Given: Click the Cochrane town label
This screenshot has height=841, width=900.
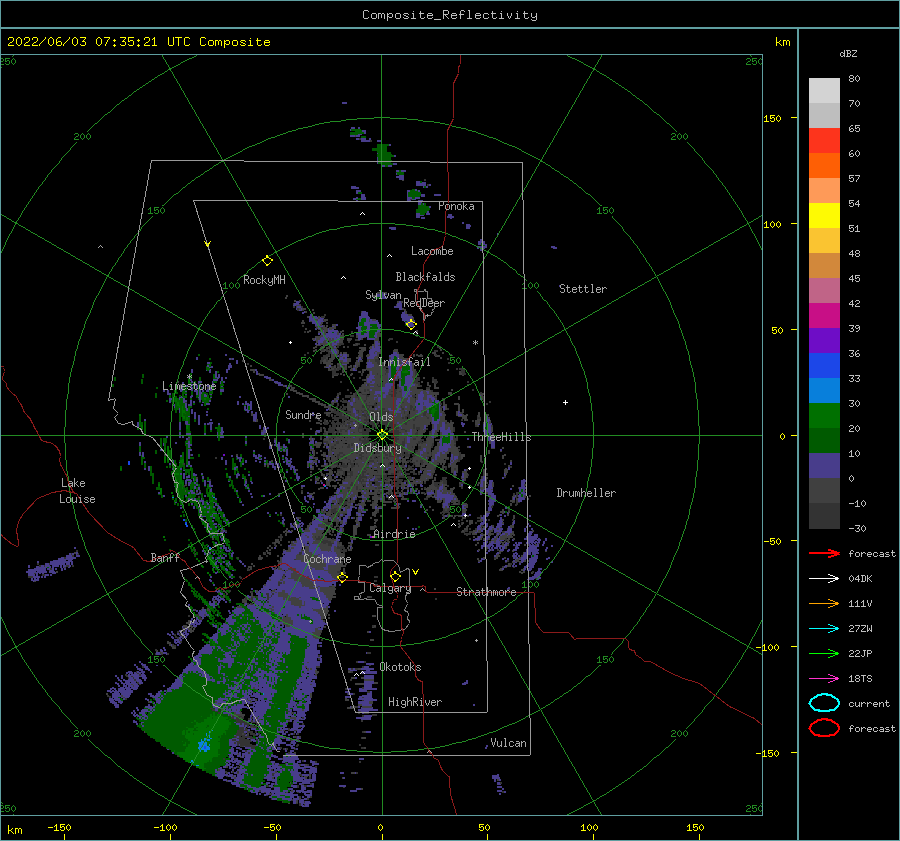Looking at the screenshot, I should [x=327, y=559].
